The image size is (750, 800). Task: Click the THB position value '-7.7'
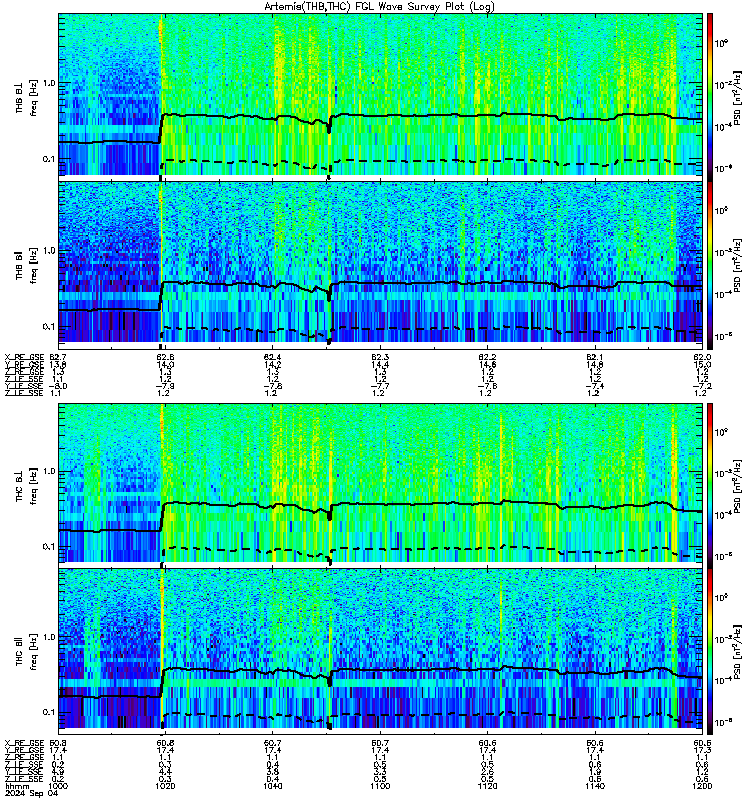[380, 386]
